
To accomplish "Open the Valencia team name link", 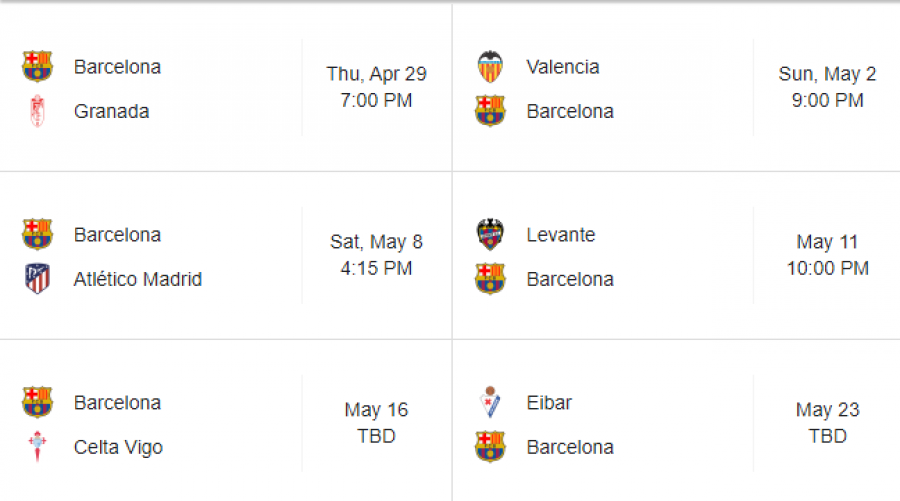I will click(x=563, y=67).
